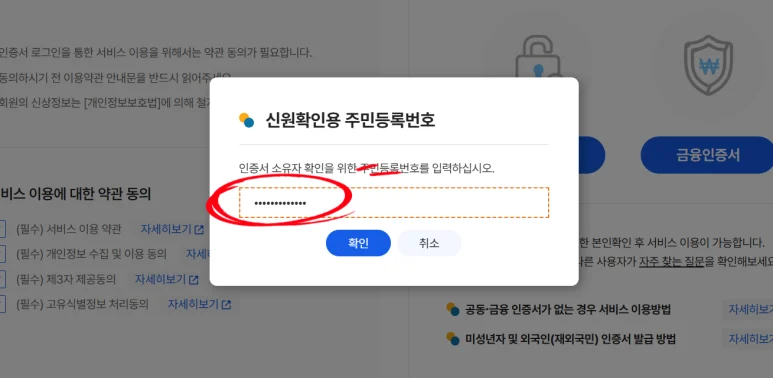The width and height of the screenshot is (773, 378).
Task: Check the 고유식별정보 처리동의 checkbox
Action: (x=1, y=304)
